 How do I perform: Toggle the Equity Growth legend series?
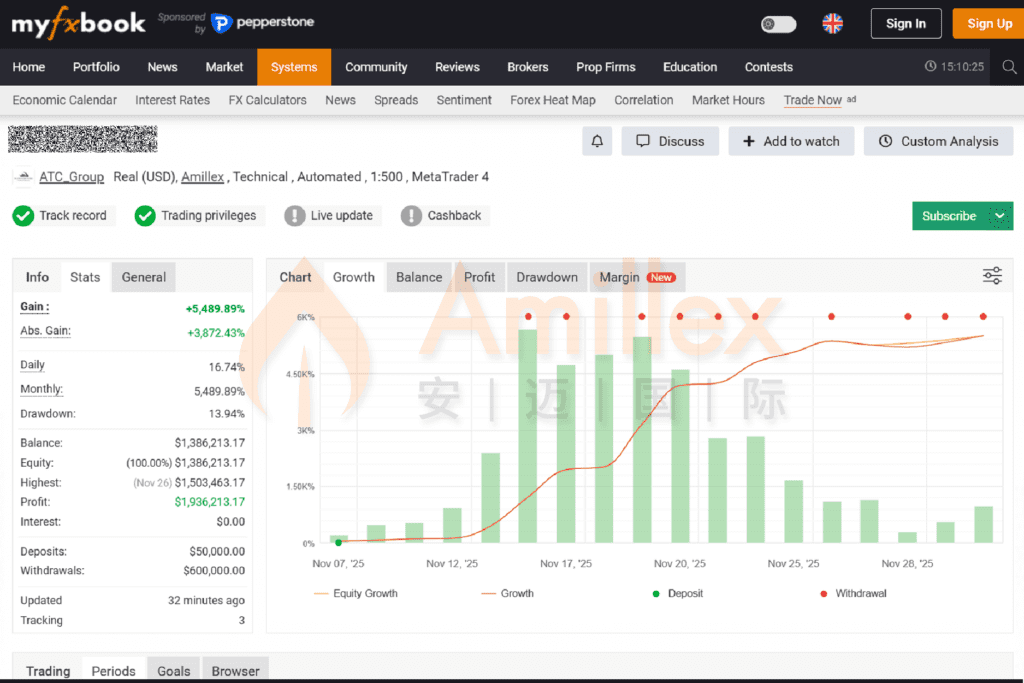[x=356, y=593]
